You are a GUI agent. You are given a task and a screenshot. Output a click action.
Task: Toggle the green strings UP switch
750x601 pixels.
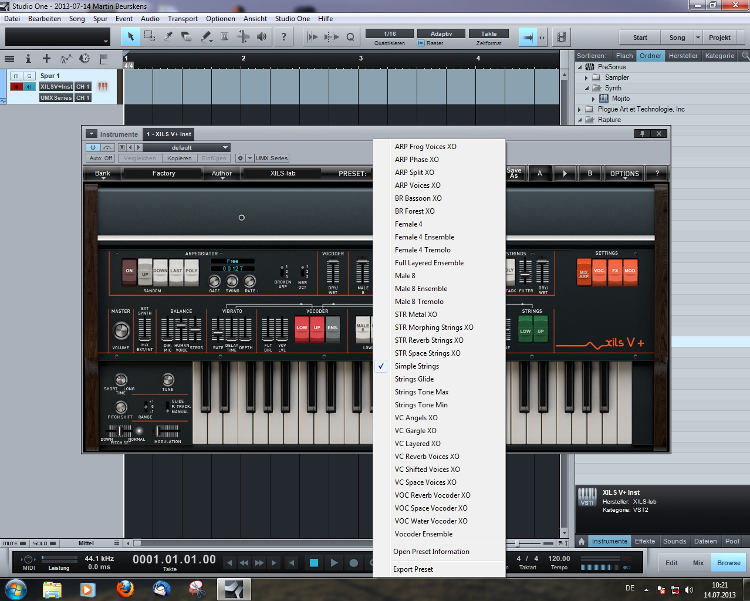[x=540, y=329]
